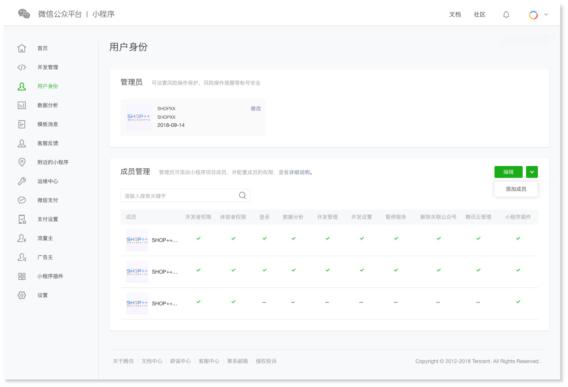The image size is (568, 387).
Task: Click 客服中心 footer link
Action: (209, 361)
